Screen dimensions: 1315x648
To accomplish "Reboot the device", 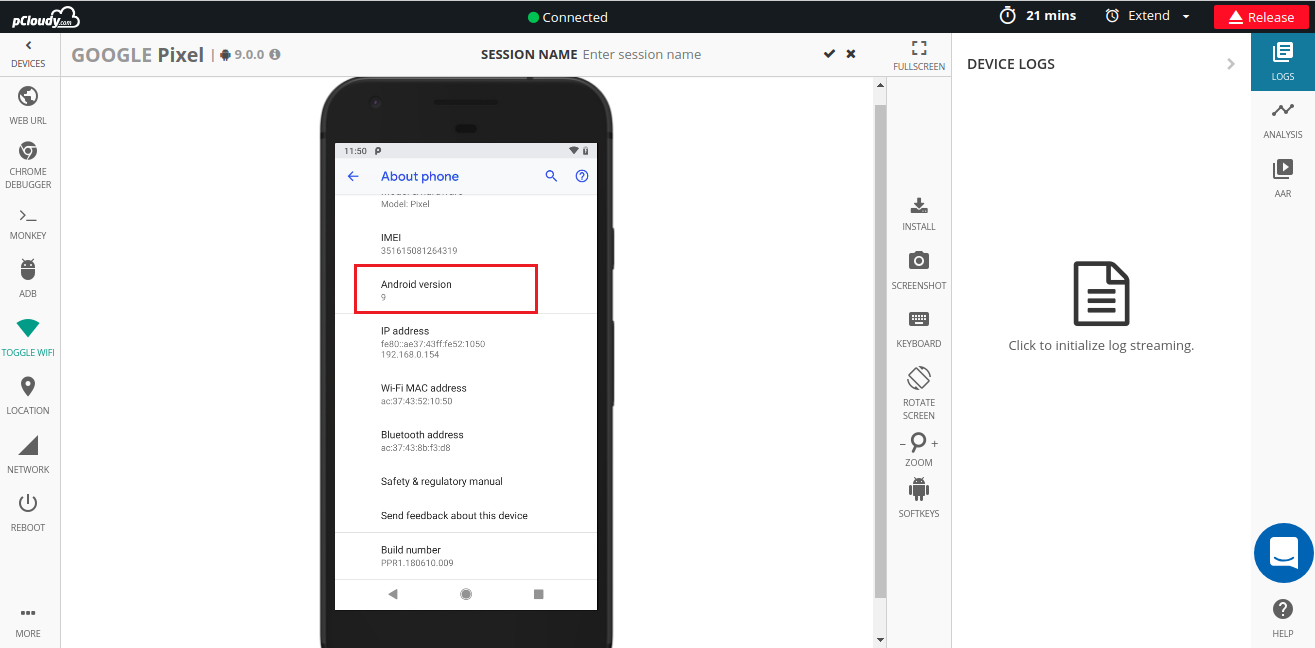I will point(28,512).
